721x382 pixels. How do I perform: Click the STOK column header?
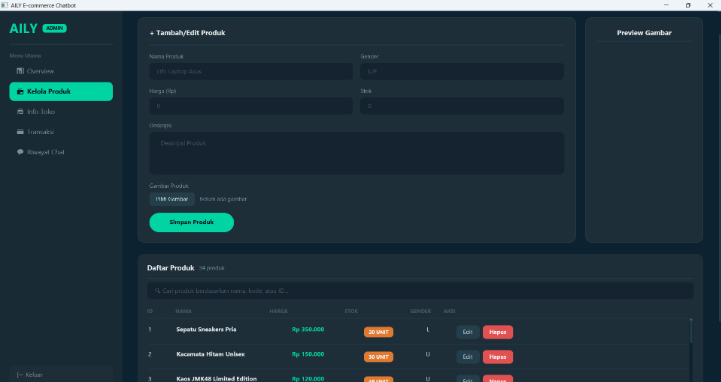point(351,311)
